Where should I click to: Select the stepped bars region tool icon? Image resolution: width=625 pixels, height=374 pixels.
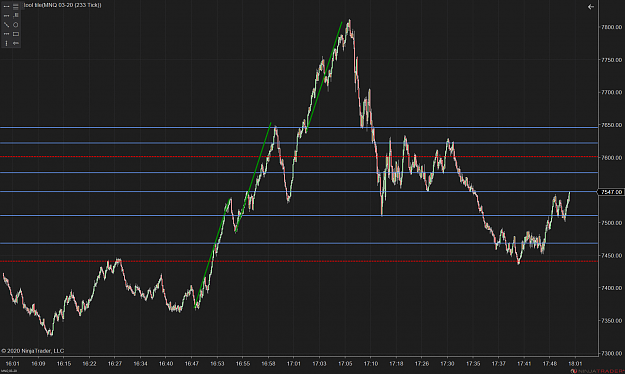click(x=16, y=16)
